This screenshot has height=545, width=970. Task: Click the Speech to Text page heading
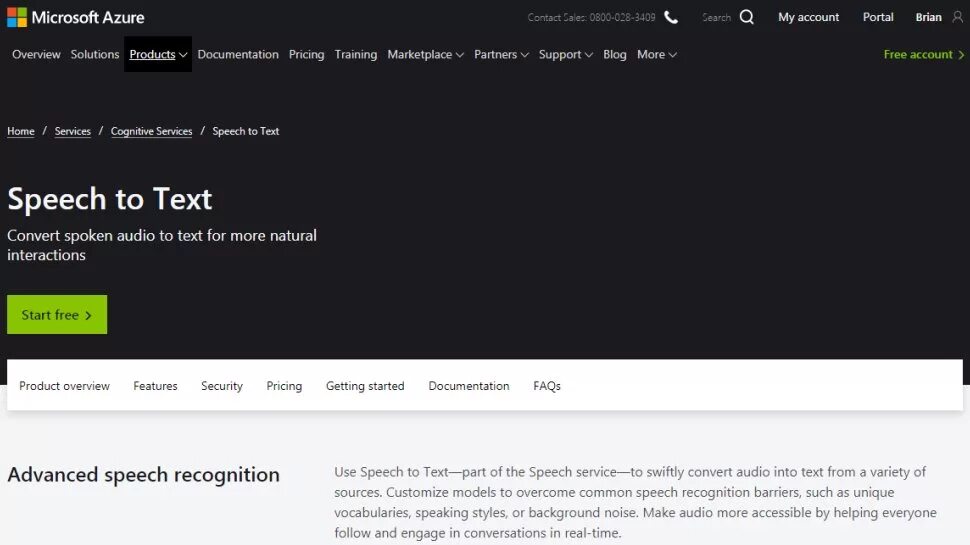109,199
